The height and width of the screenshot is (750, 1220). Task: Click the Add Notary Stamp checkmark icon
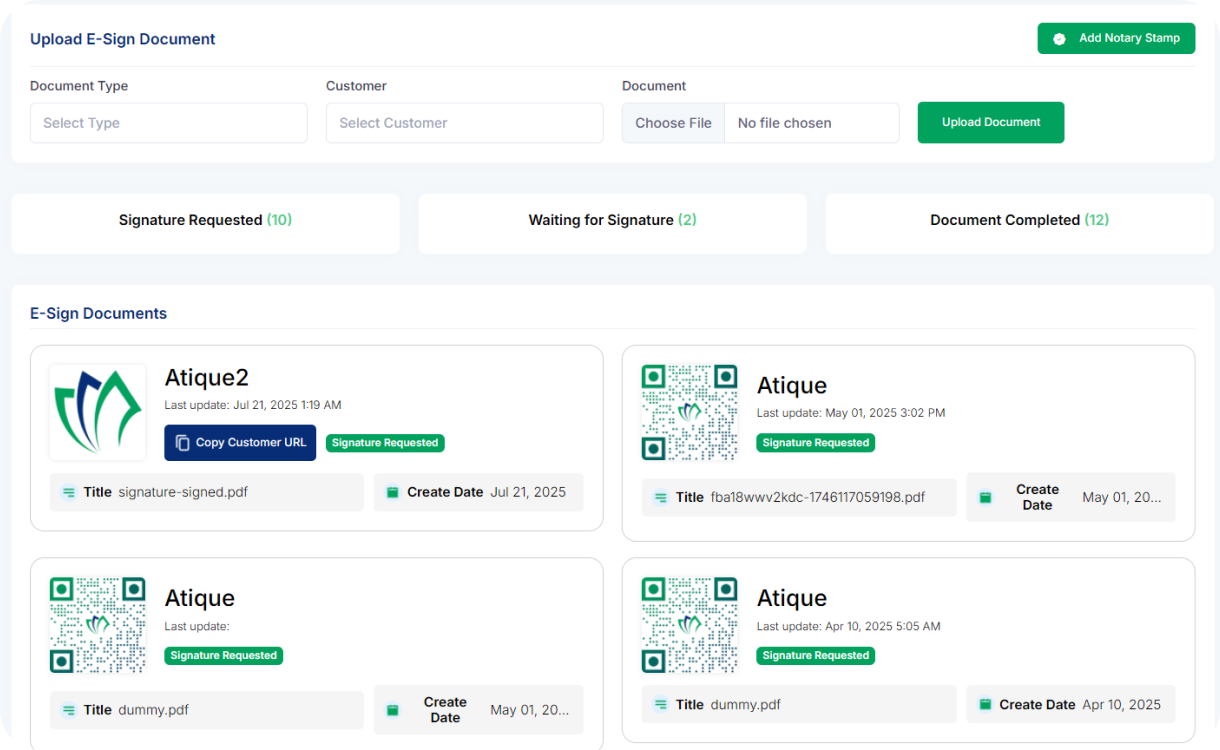[1059, 39]
